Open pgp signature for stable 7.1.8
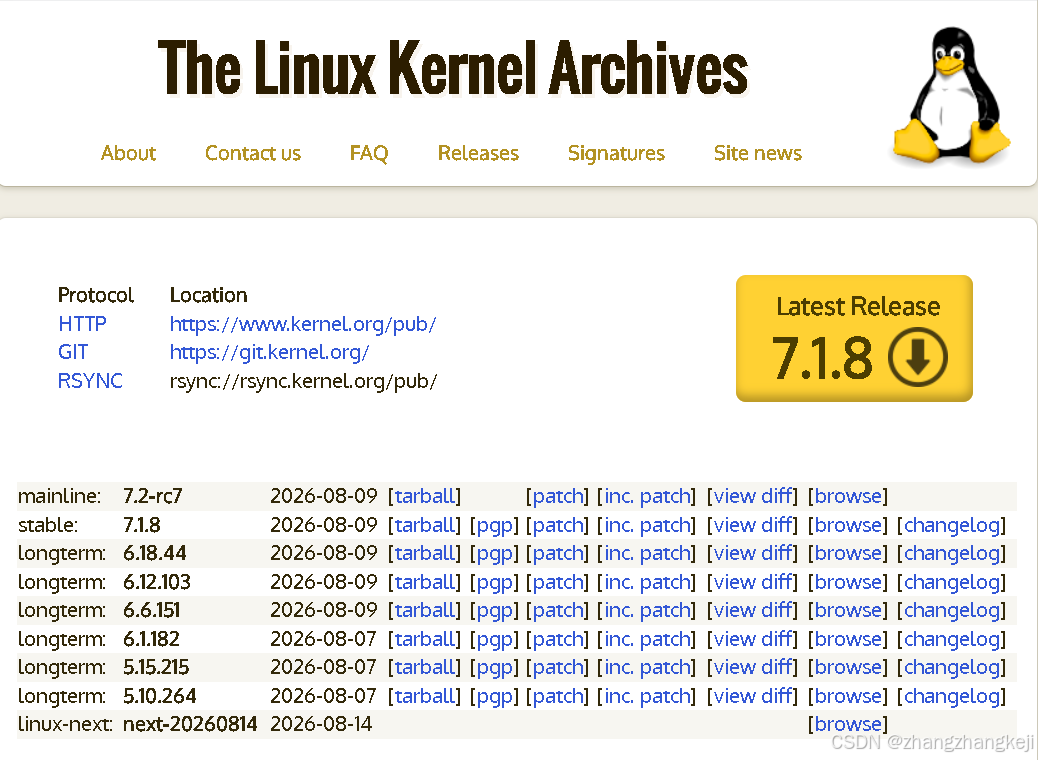The height and width of the screenshot is (760, 1038). point(494,525)
